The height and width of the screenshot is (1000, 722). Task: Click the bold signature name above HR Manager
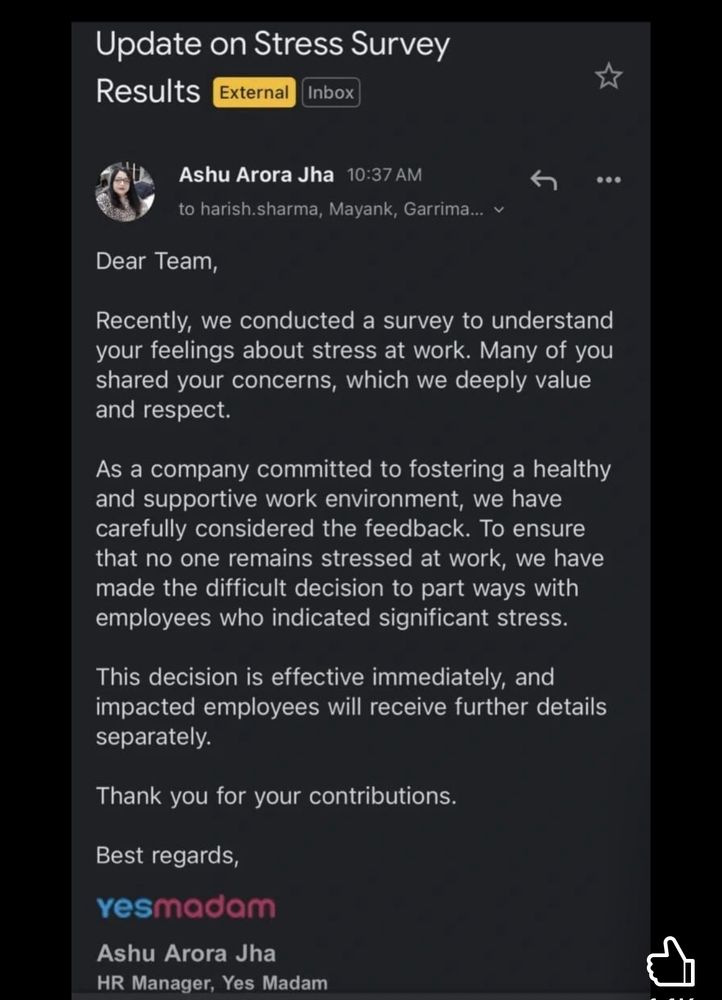tap(186, 953)
